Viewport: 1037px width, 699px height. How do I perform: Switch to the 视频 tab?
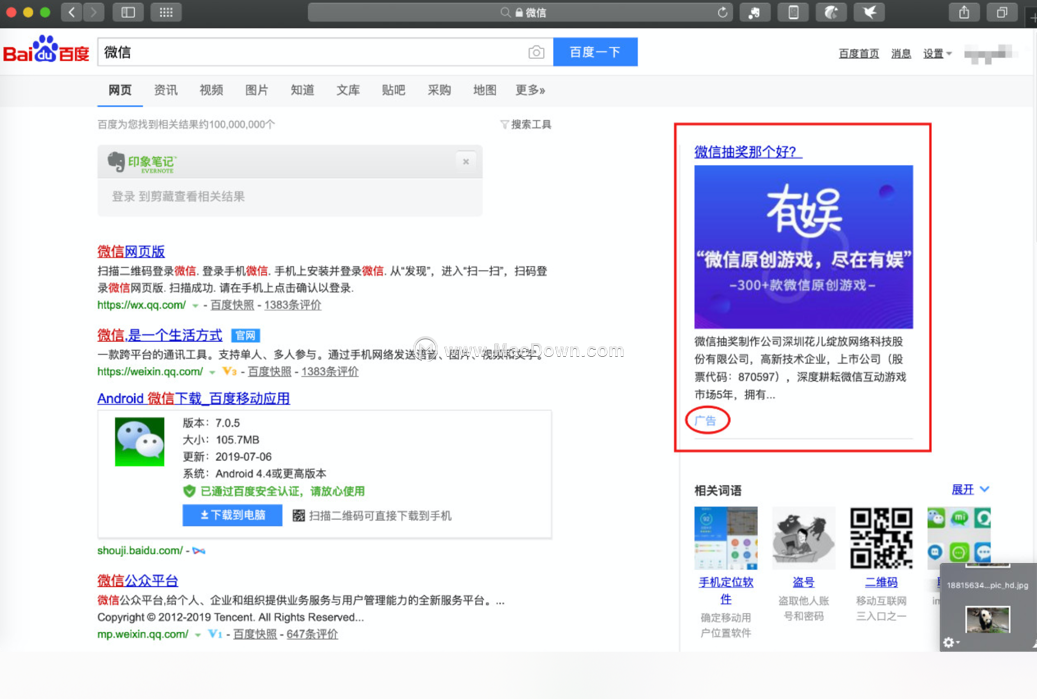[x=212, y=90]
